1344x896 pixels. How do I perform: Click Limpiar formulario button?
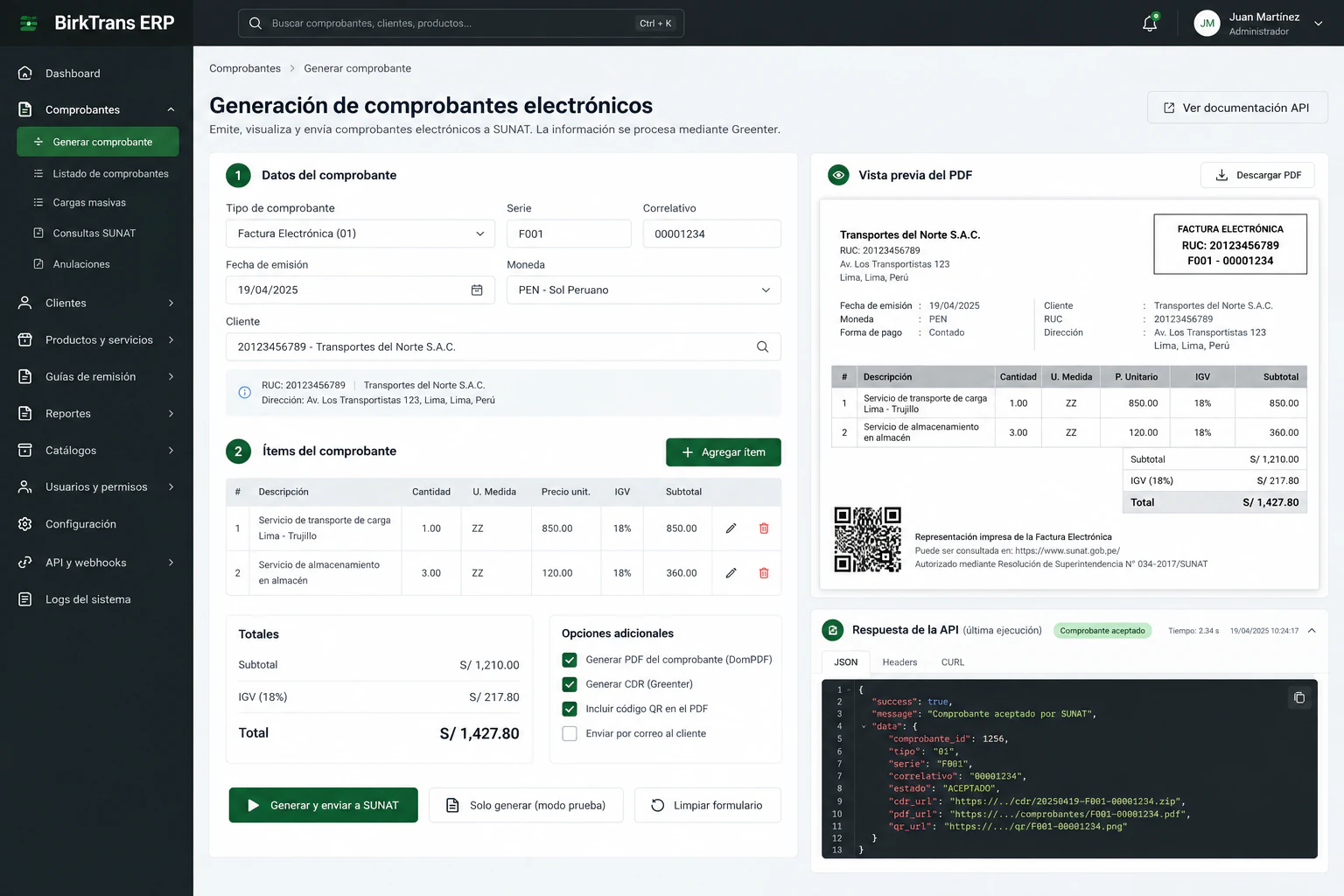point(708,805)
